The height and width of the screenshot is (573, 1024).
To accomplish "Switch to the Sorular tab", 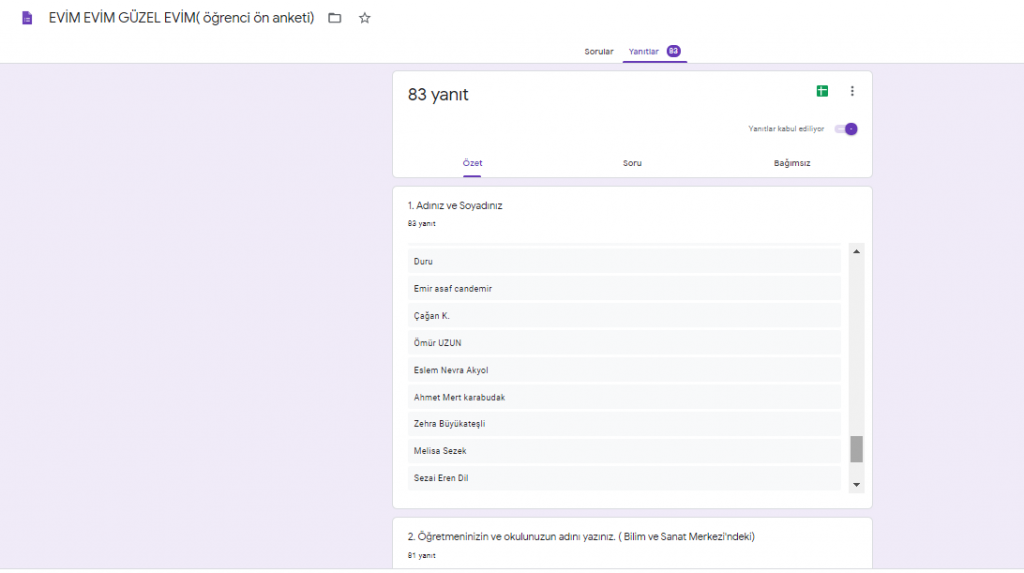I will pyautogui.click(x=599, y=52).
